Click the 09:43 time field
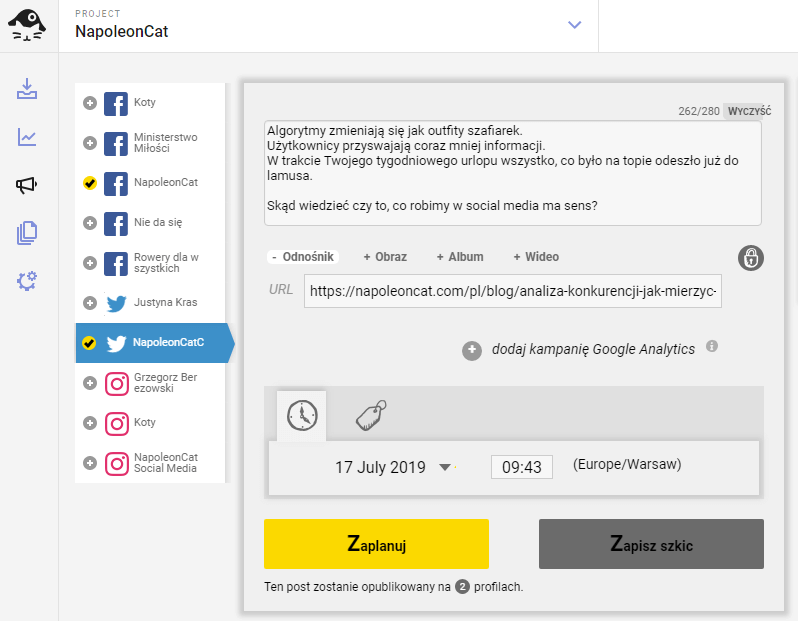 [522, 467]
